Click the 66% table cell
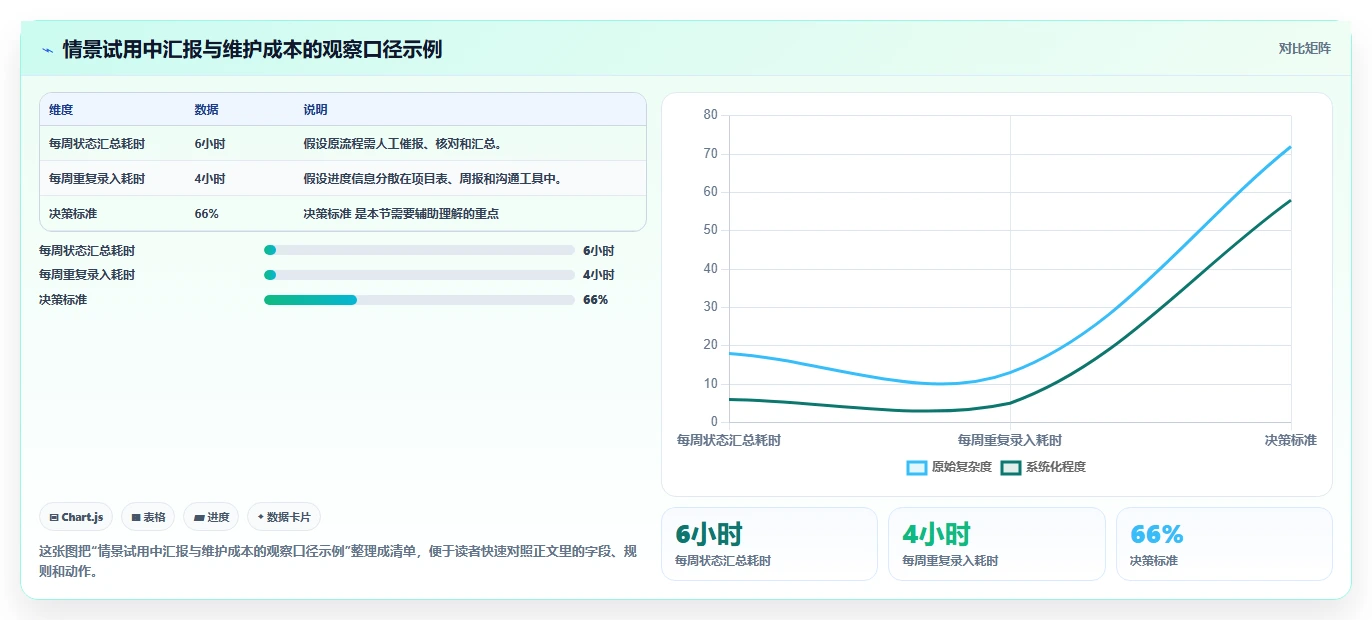This screenshot has height=620, width=1372. (x=207, y=214)
